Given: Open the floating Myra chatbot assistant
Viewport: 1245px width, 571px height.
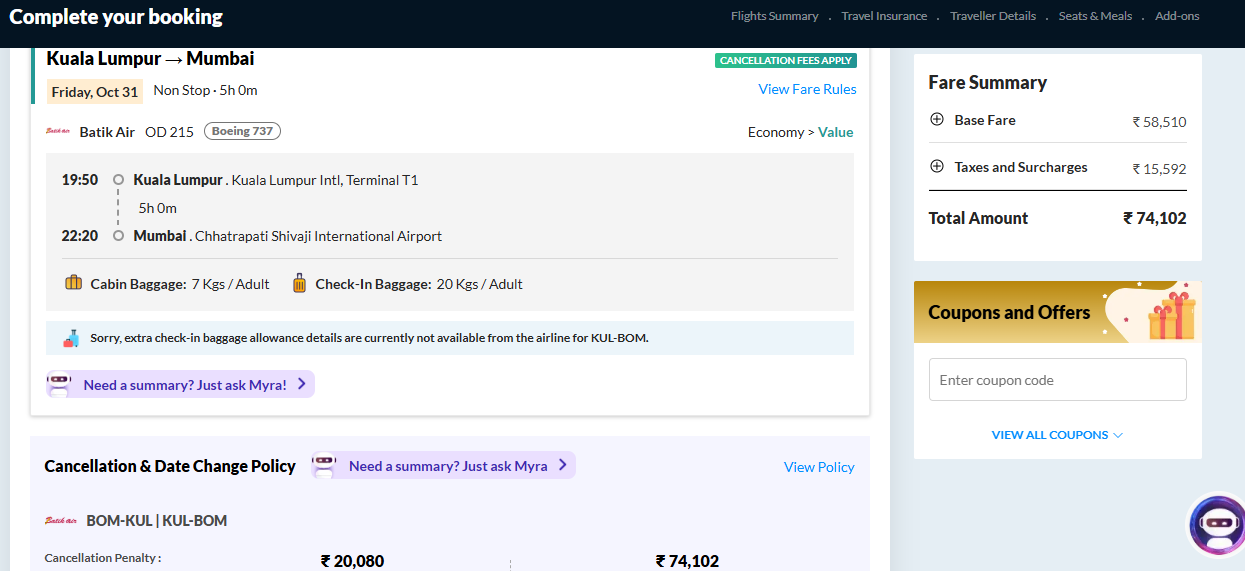Looking at the screenshot, I should click(1217, 524).
